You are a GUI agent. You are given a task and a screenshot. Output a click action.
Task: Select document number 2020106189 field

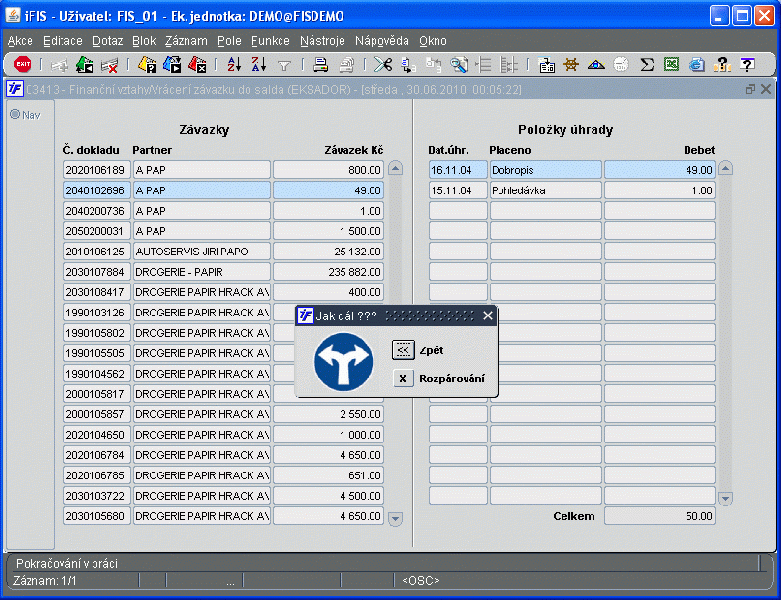[x=97, y=170]
